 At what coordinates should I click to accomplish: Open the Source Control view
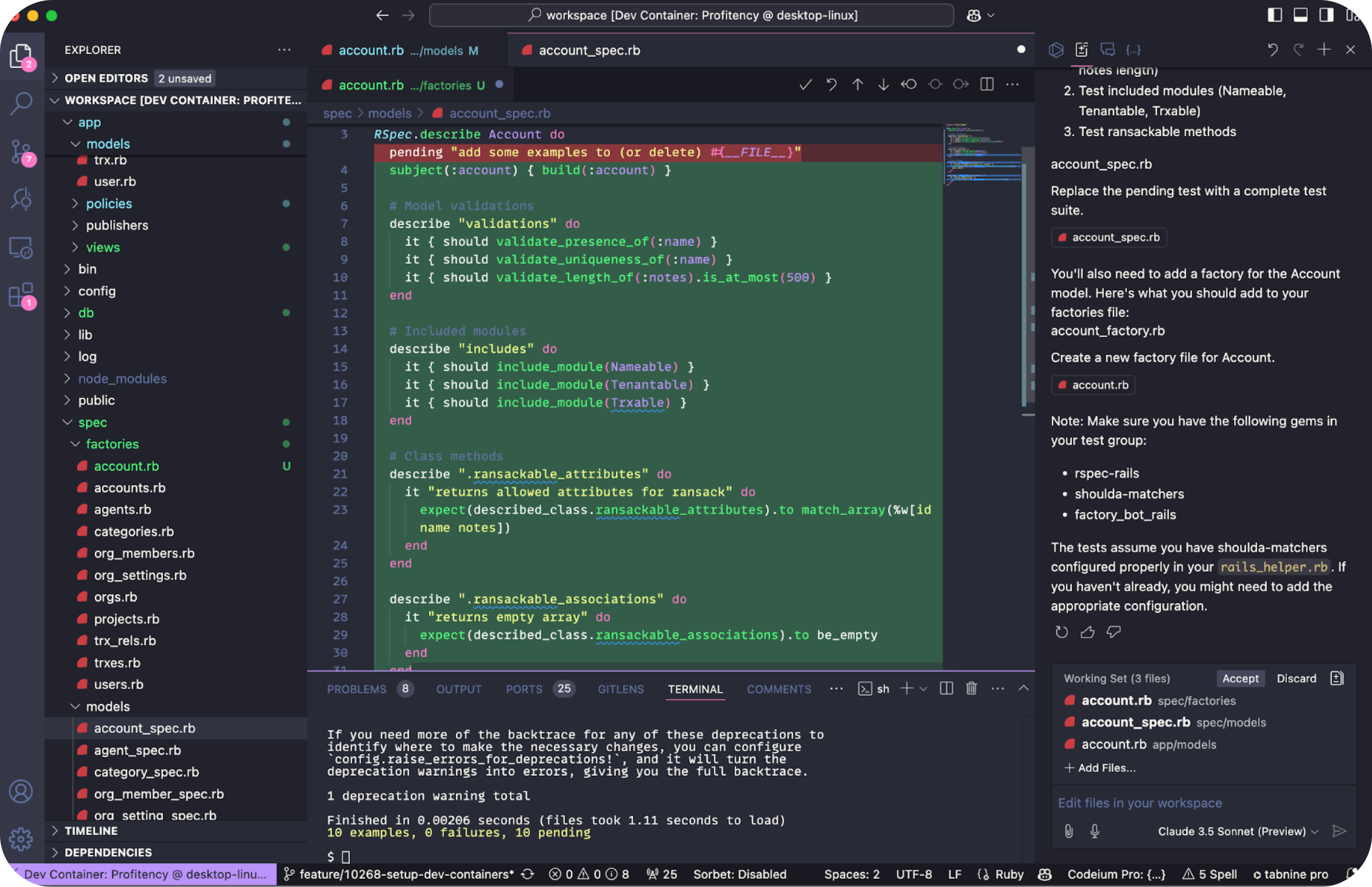click(21, 152)
